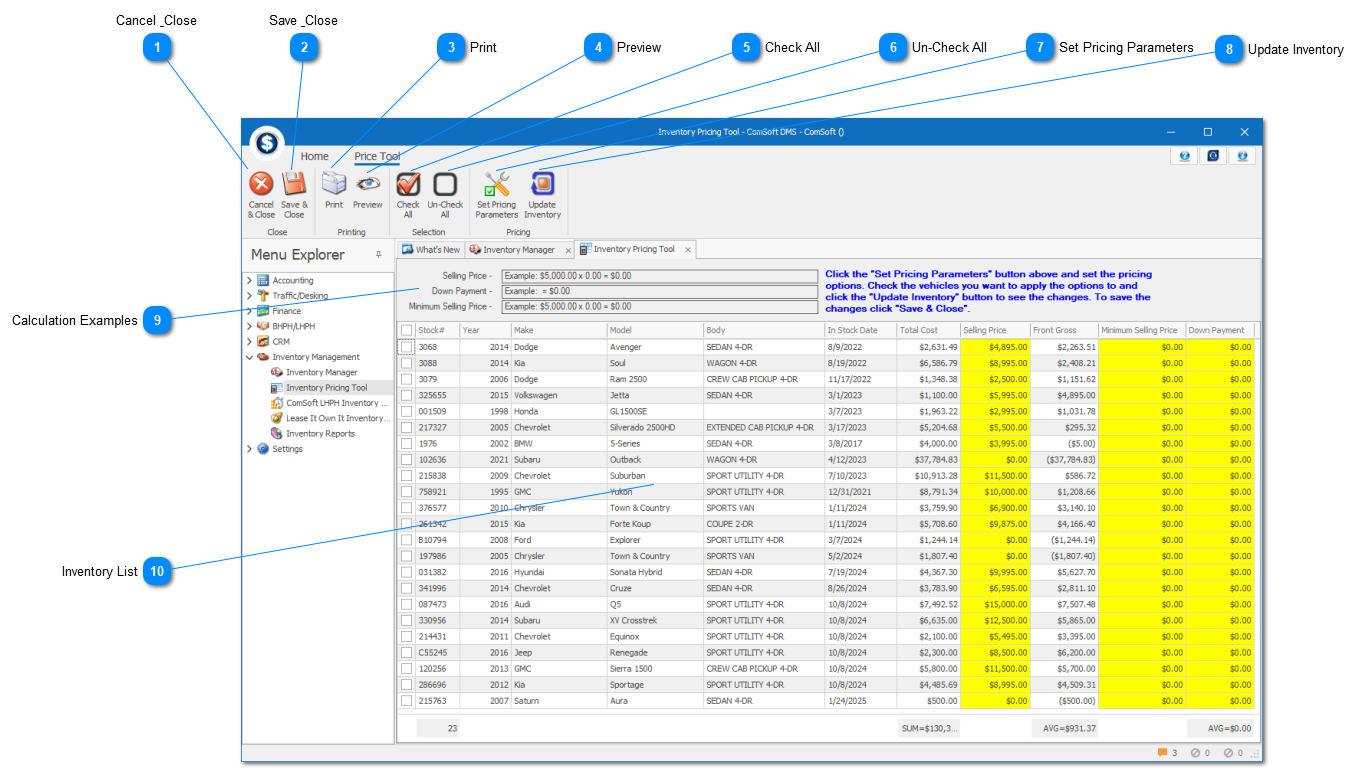Click the Silverado 2500HD model cell
Image resolution: width=1360 pixels, height=771 pixels.
click(655, 427)
